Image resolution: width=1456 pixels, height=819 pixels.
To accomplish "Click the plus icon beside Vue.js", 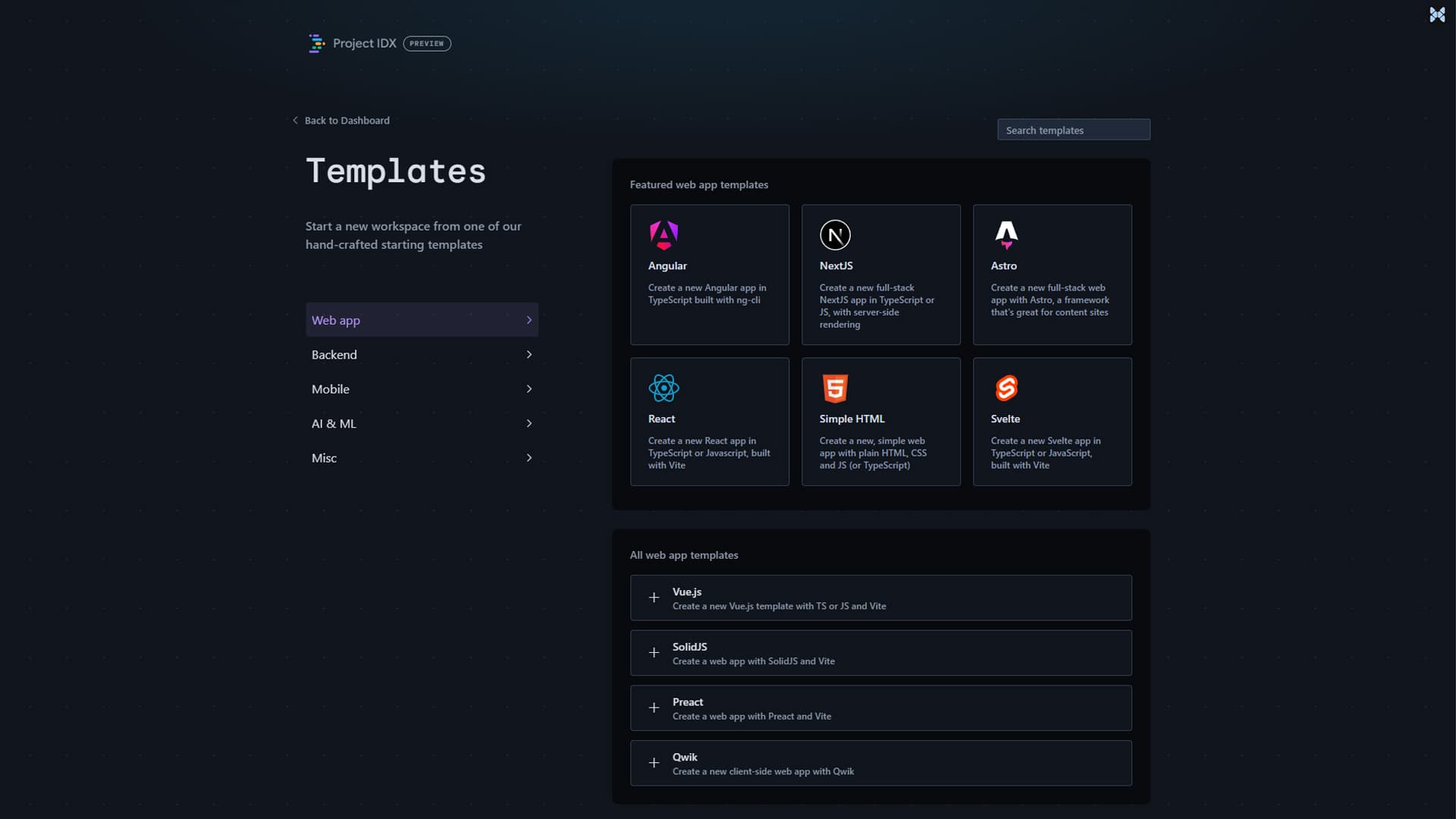I will click(654, 598).
